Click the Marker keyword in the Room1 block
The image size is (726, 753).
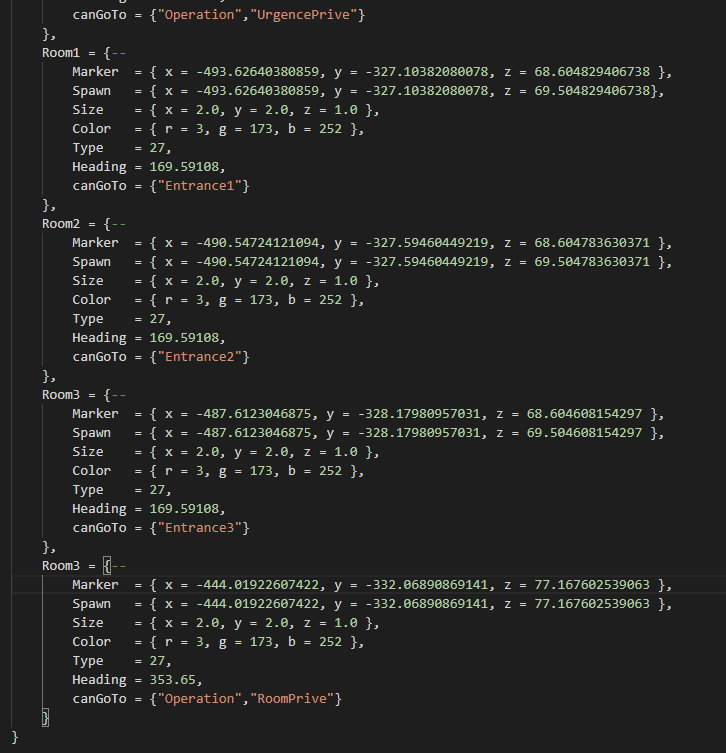95,72
